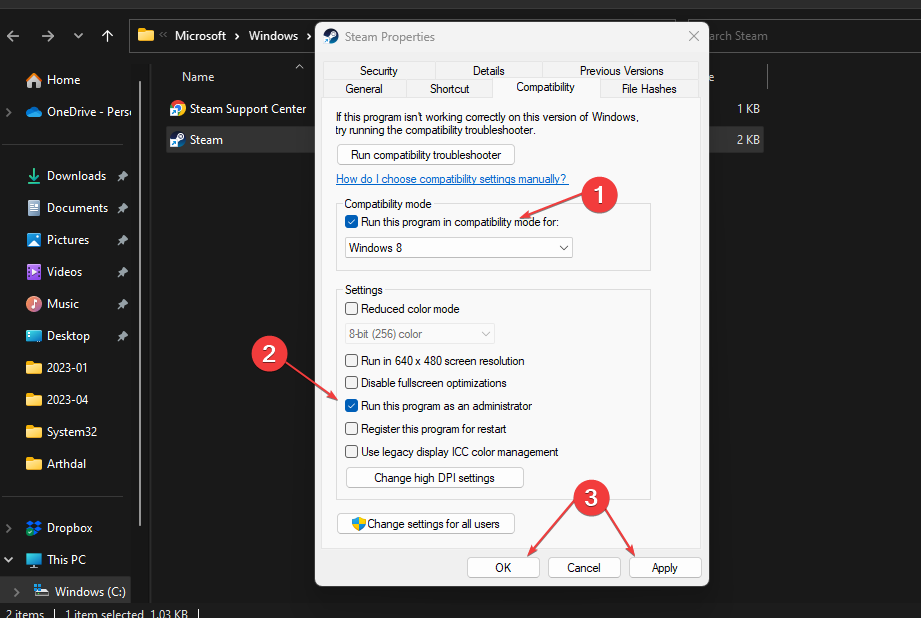Expand the chevron after Microsoft in the breadcrumb

click(237, 36)
